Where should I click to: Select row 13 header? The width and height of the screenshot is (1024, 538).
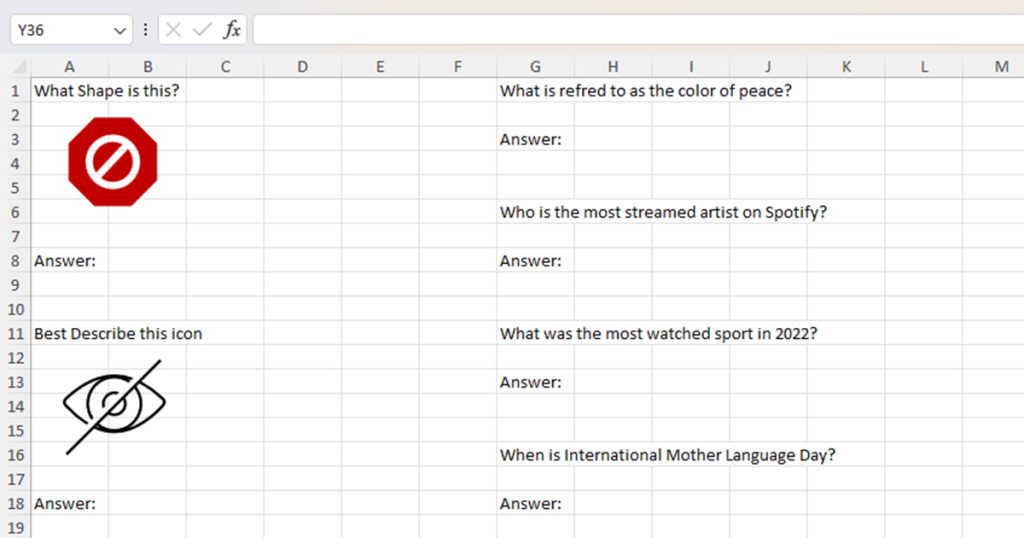tap(15, 382)
